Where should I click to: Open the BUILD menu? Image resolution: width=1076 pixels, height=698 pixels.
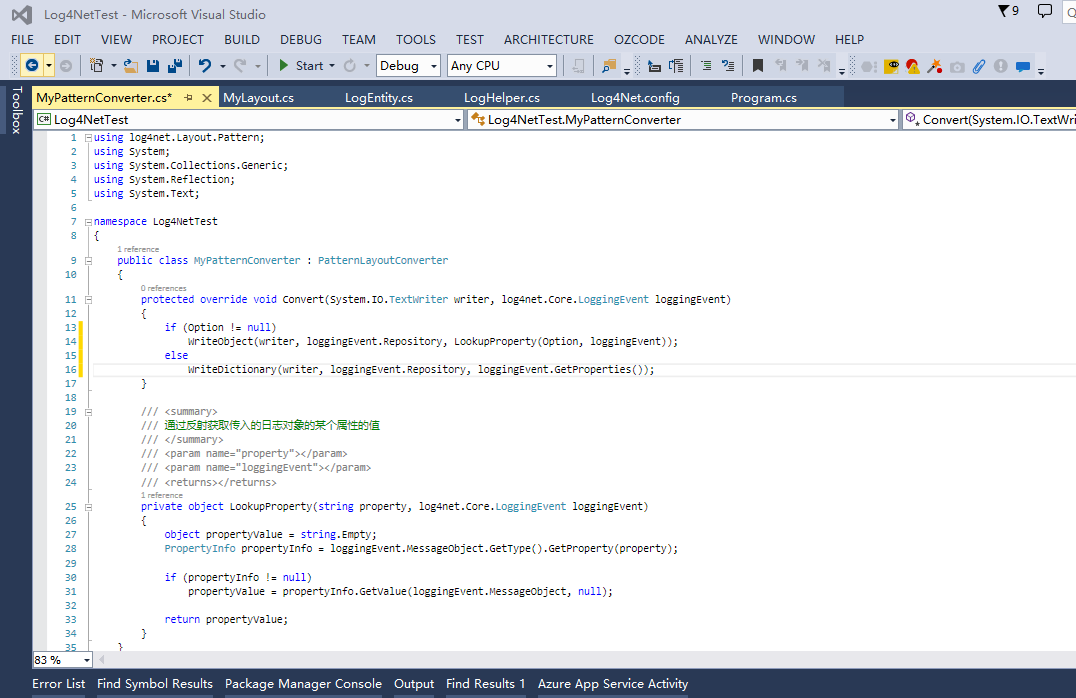point(242,40)
